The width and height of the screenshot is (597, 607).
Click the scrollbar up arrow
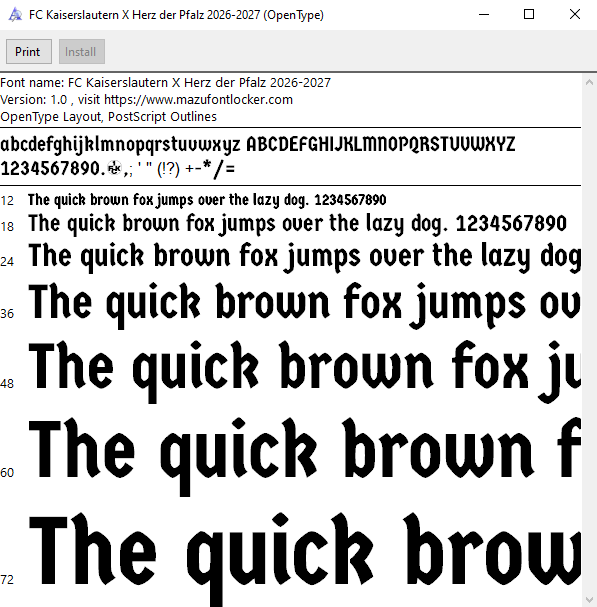click(x=589, y=82)
